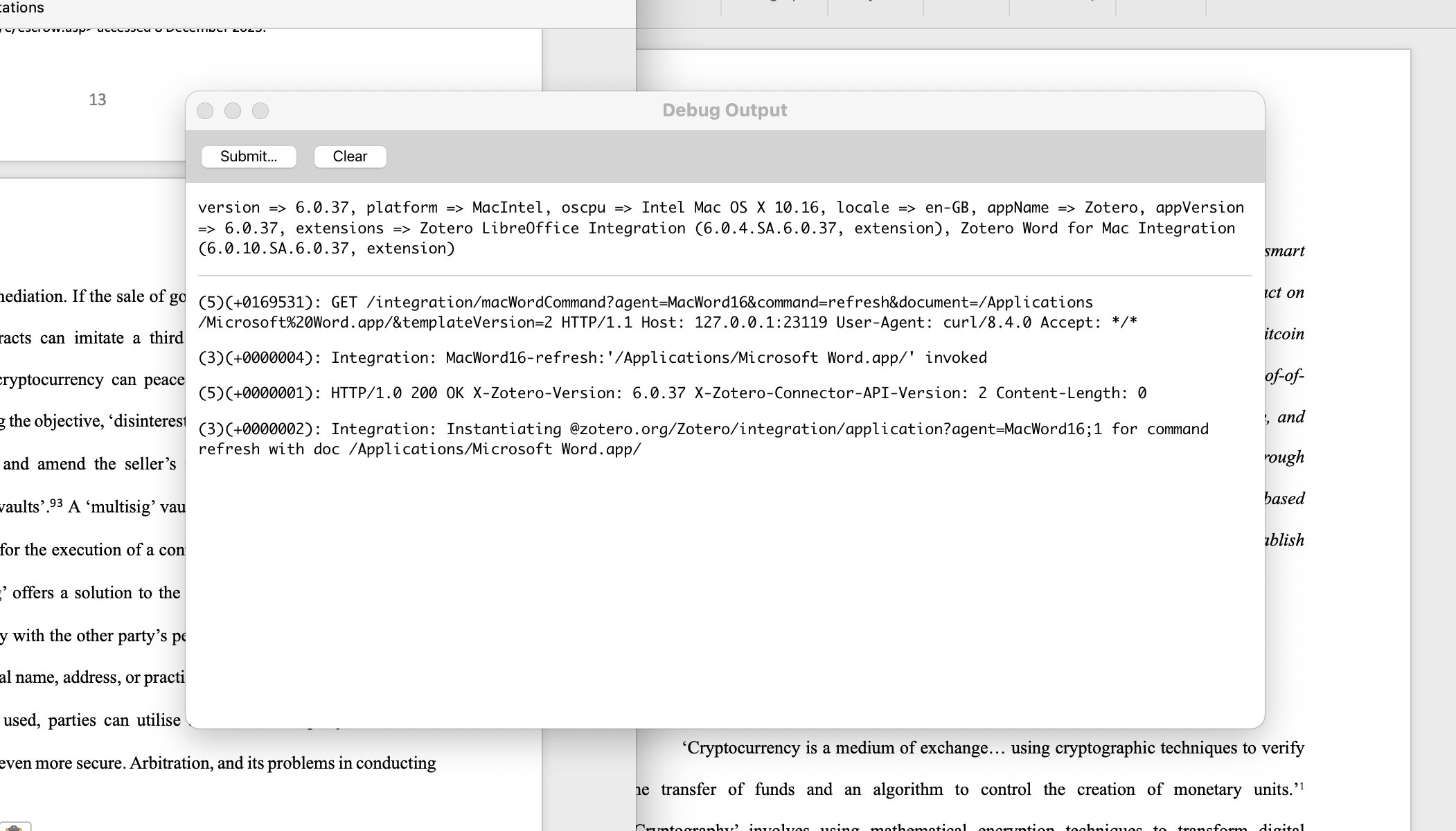Screen dimensions: 1456x831
Task: Click the word 'multisig' in the left document
Action: click(x=121, y=507)
